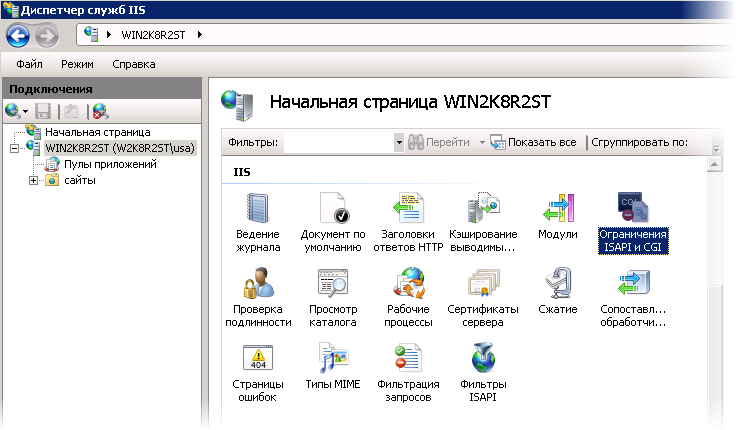Open Просмотр каталога feature
This screenshot has height=430, width=736.
333,298
